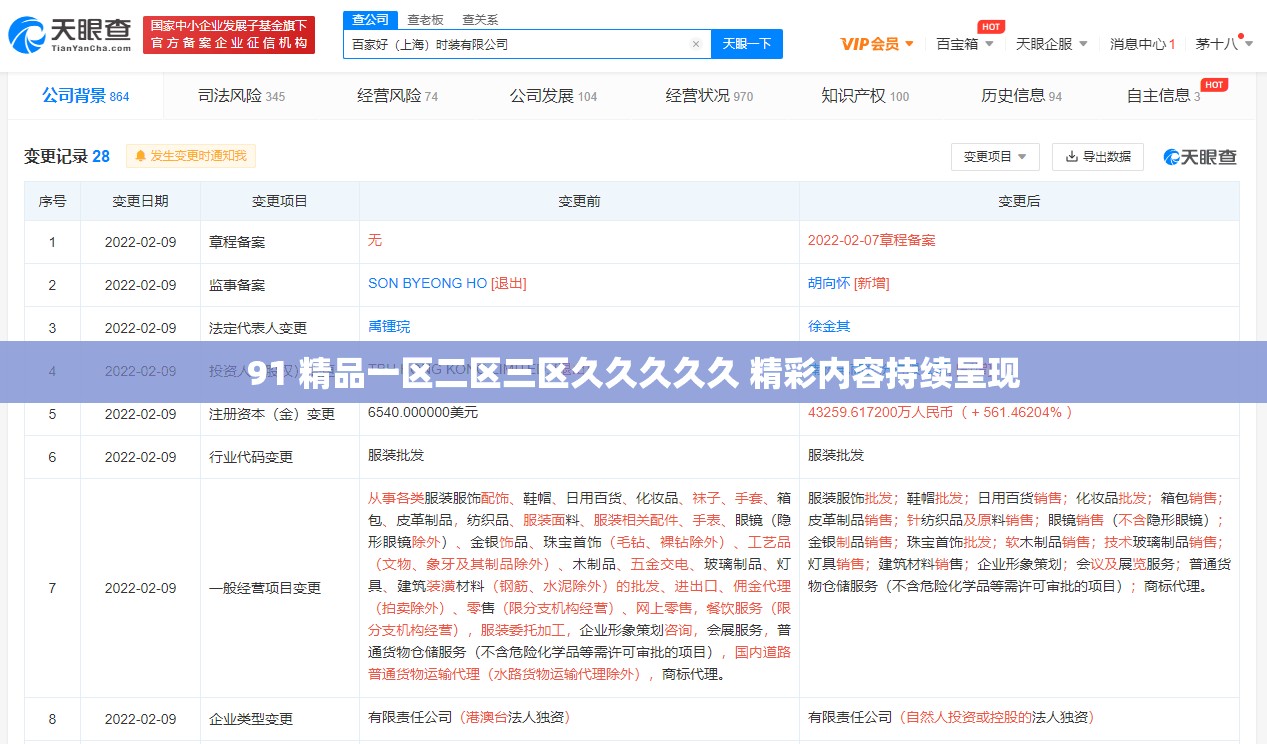Open the 徐金其 person link
Image resolution: width=1267 pixels, height=744 pixels.
pyautogui.click(x=829, y=326)
